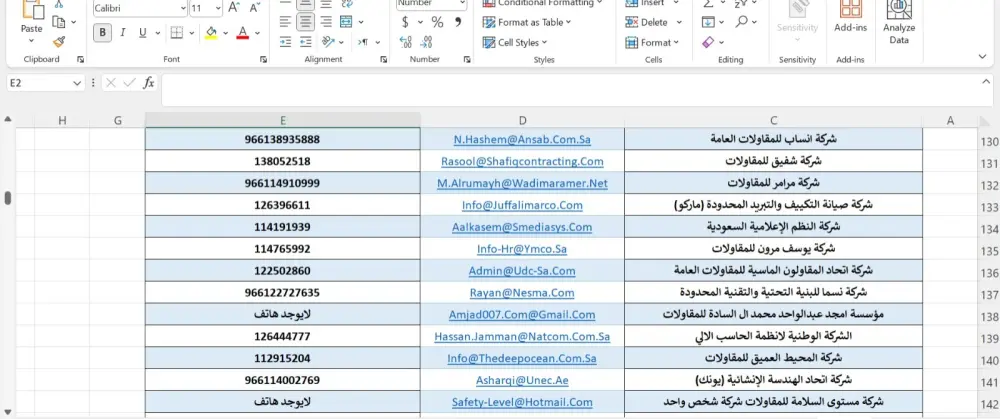Open the Admin@Udc-Sa.Com email link

click(x=522, y=271)
